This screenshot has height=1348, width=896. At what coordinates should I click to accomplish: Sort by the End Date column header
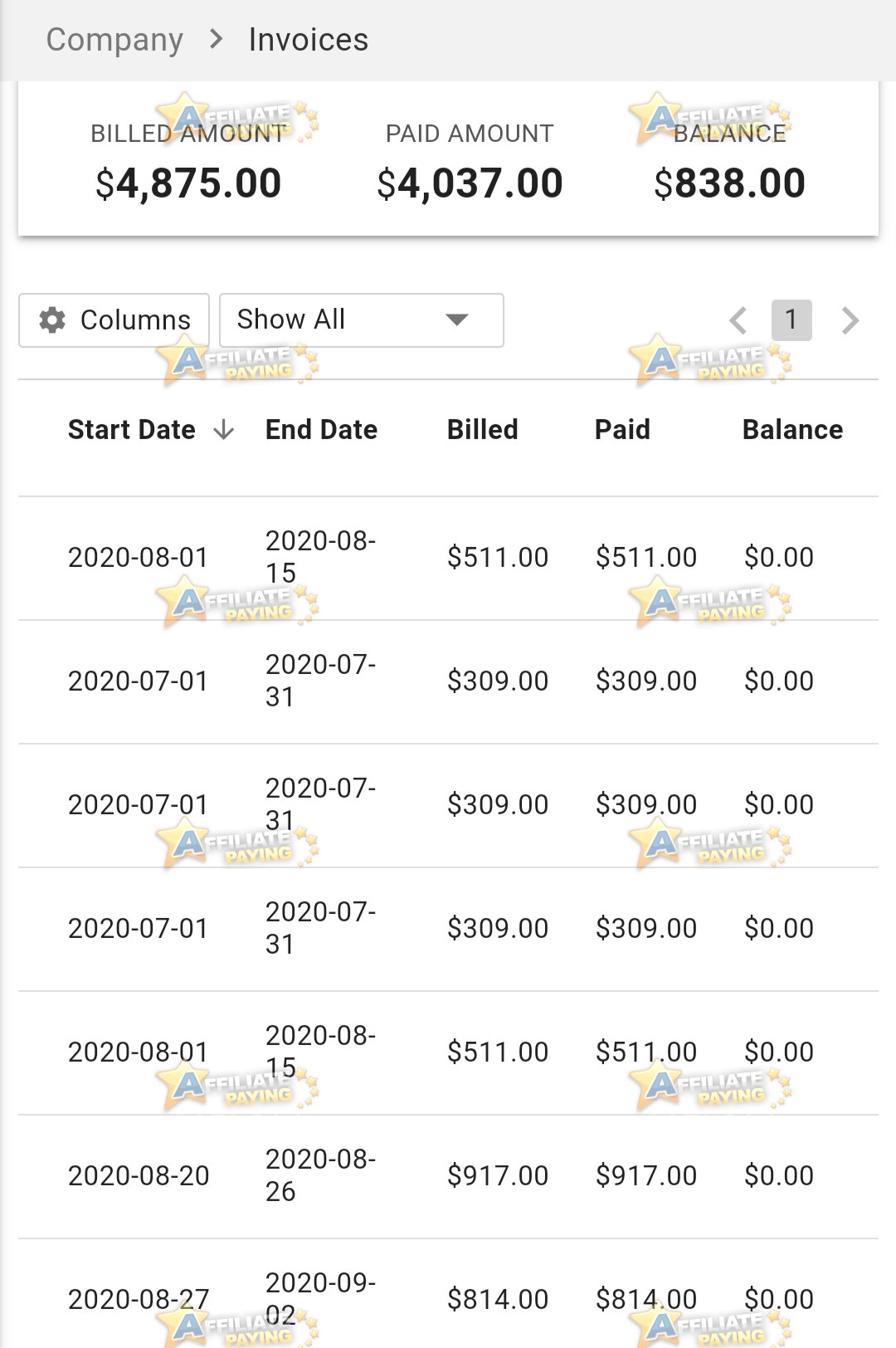322,430
